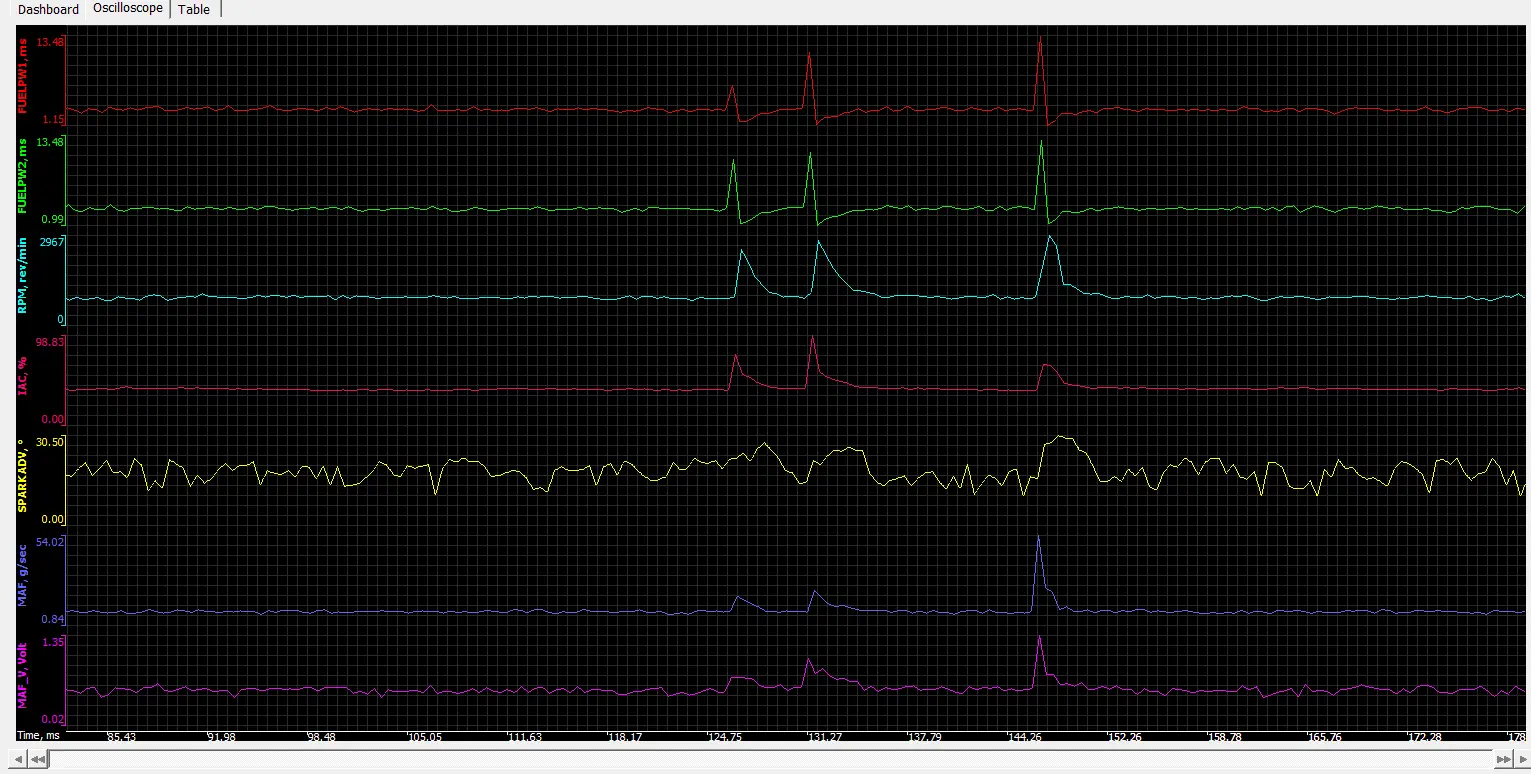Click the 1.35 MAF_V maximum value
Image resolution: width=1531 pixels, height=774 pixels.
[53, 642]
